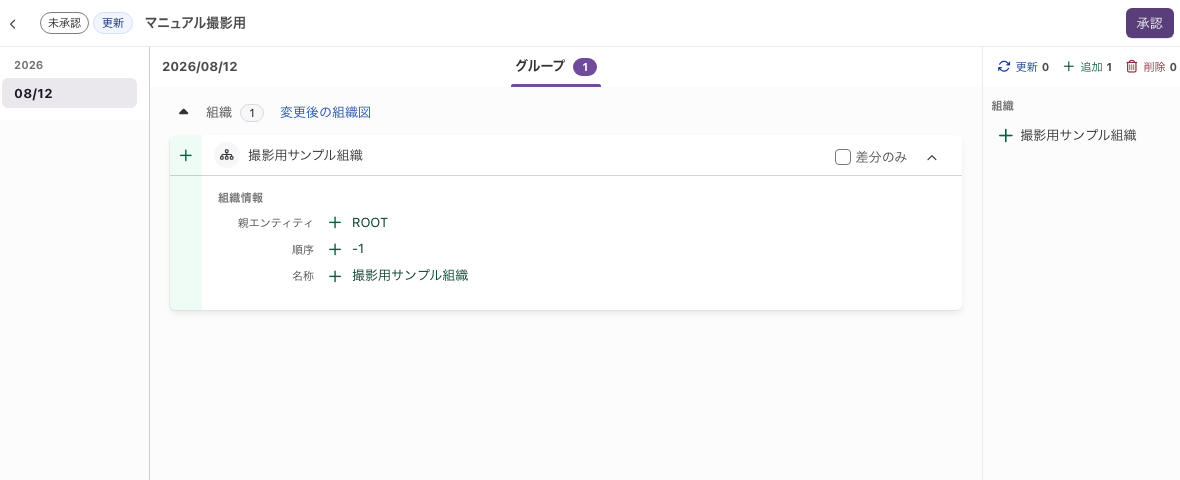Click the plus icon beside 名称 value
The image size is (1180, 480).
[335, 276]
